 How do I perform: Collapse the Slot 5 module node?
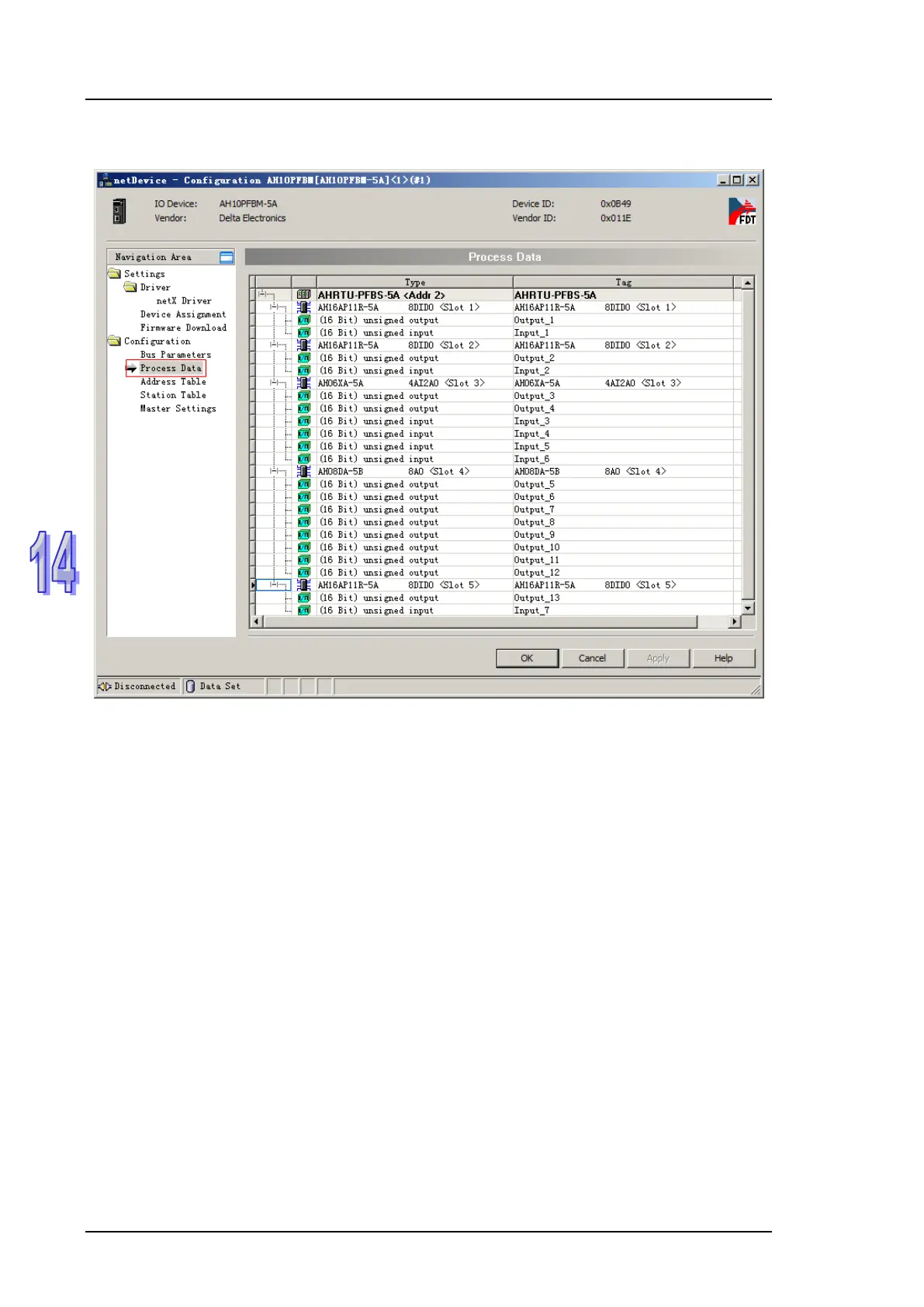(x=274, y=585)
